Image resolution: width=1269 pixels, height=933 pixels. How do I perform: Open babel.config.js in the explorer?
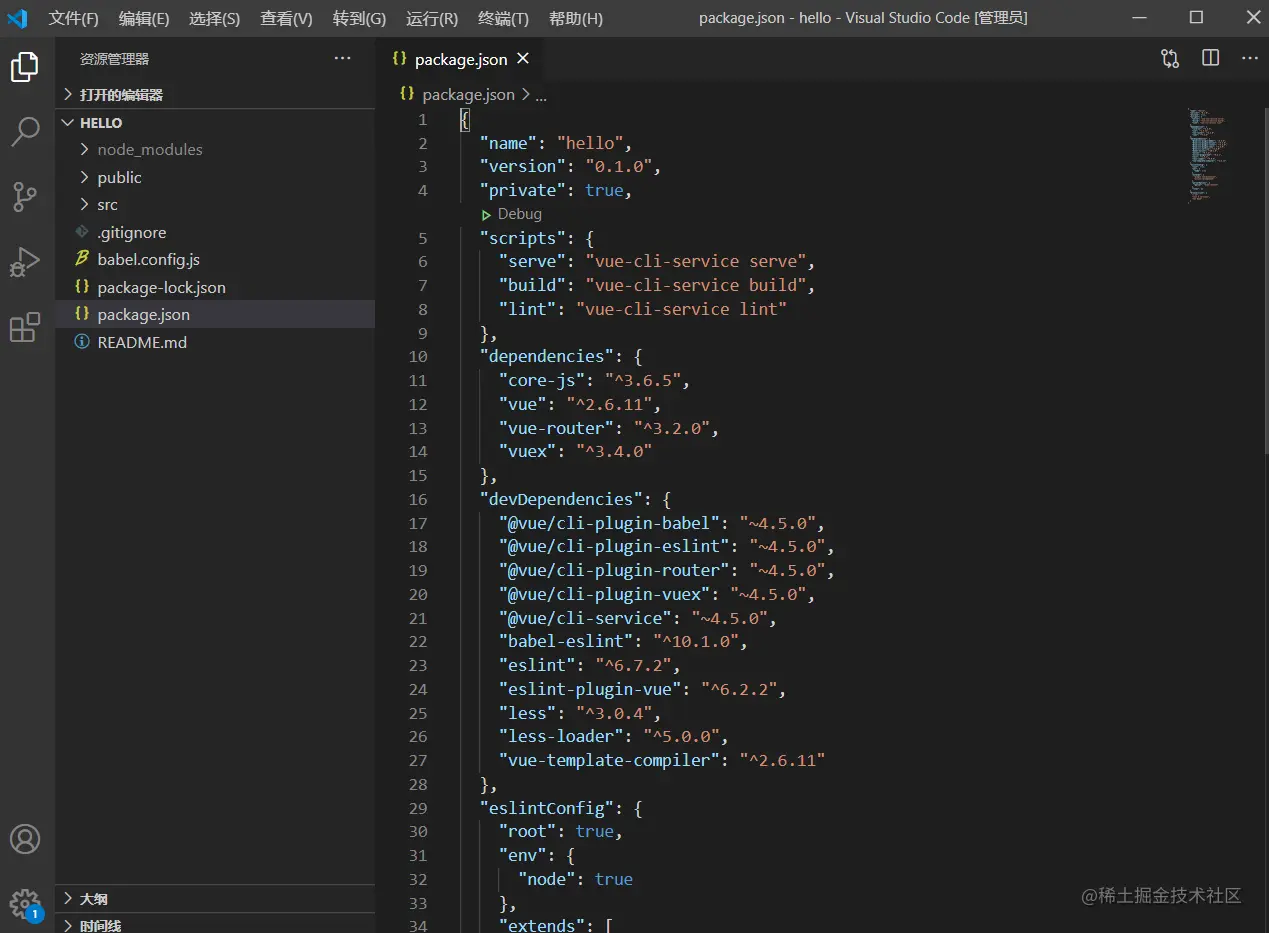tap(215, 260)
